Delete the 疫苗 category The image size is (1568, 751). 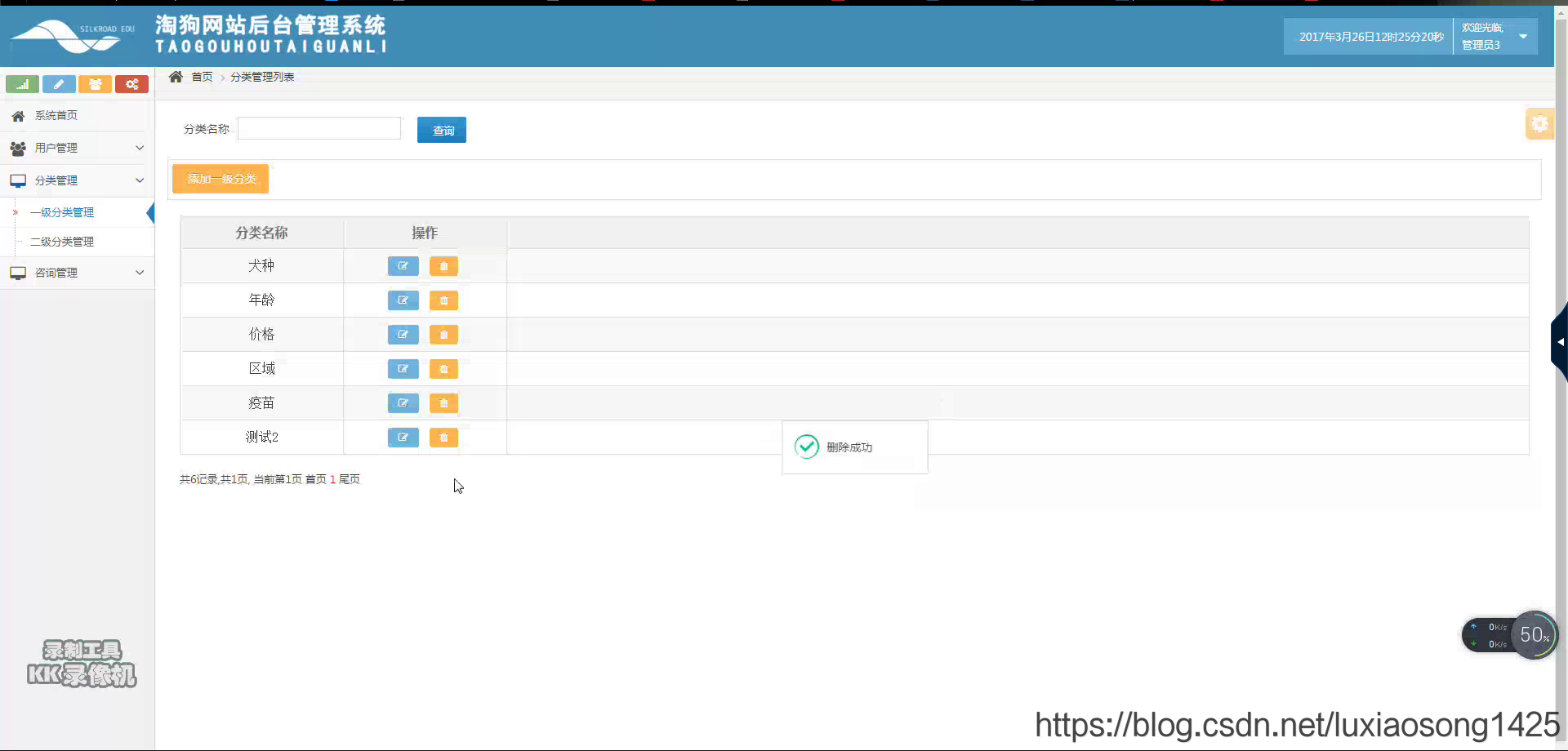[x=443, y=403]
